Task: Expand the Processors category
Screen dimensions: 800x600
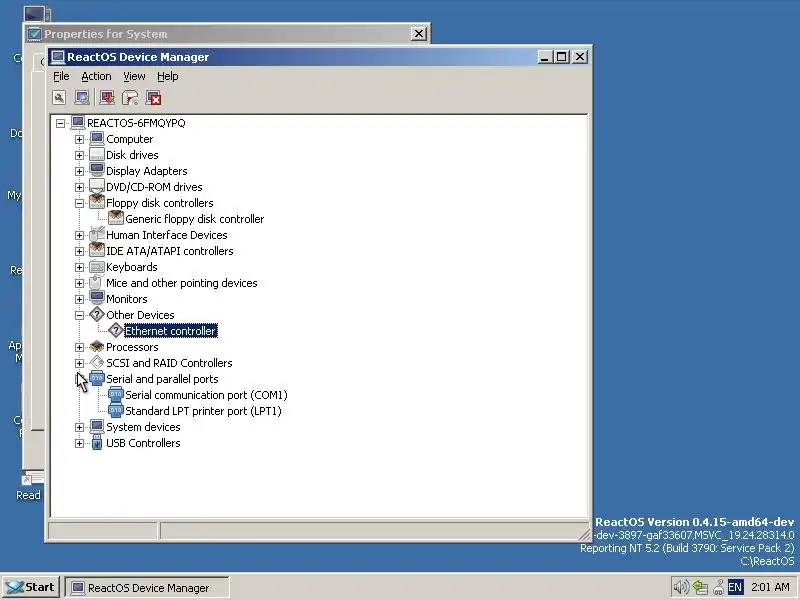Action: (x=79, y=347)
